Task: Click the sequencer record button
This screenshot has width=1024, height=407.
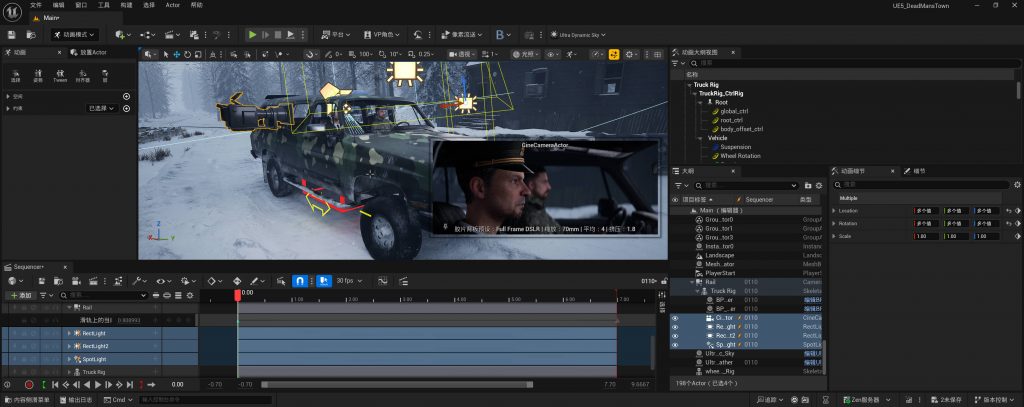Action: [x=29, y=384]
